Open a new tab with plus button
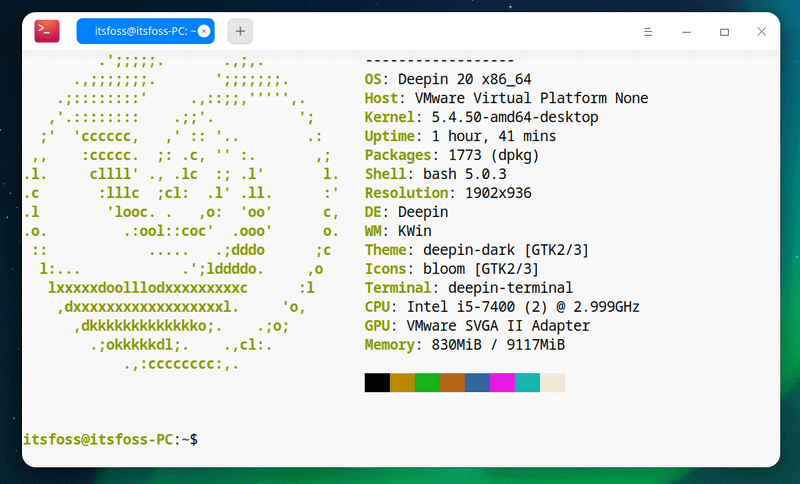The height and width of the screenshot is (484, 800). pyautogui.click(x=240, y=31)
